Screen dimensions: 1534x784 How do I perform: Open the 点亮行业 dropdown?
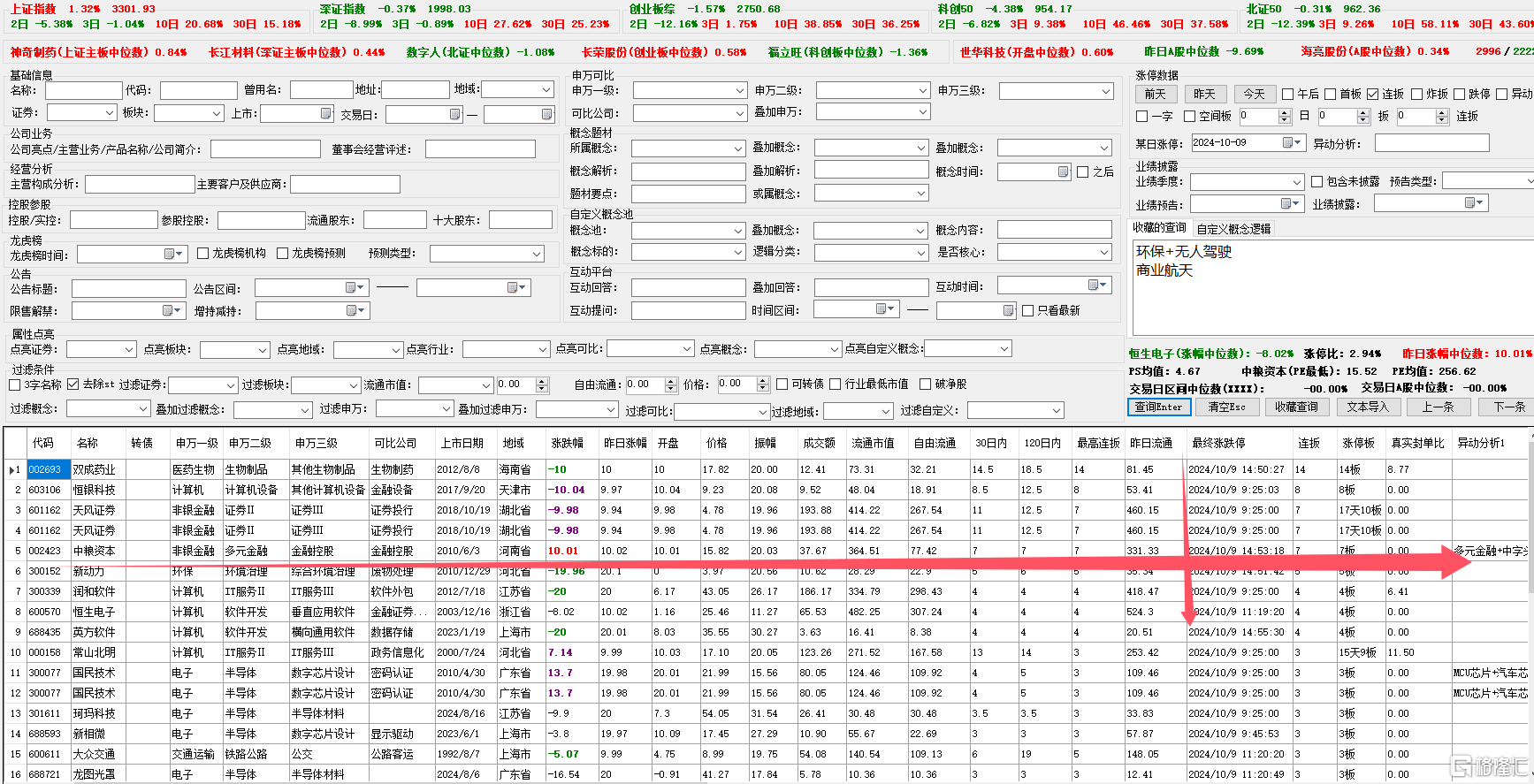[543, 349]
